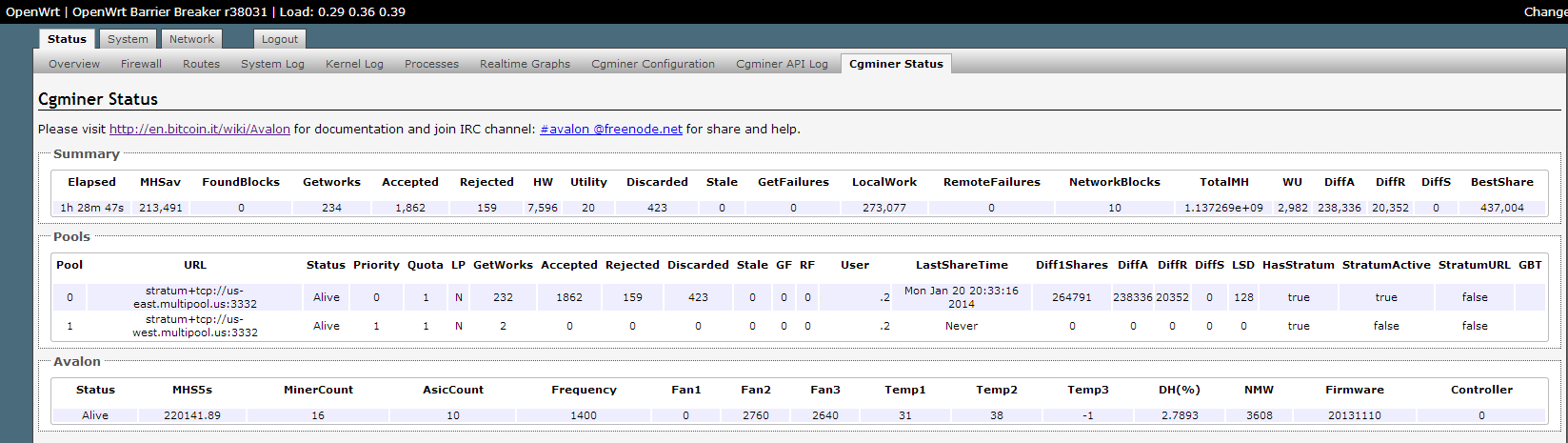The width and height of the screenshot is (1568, 443).
Task: Click LocalWork value 273,077
Action: 884,208
